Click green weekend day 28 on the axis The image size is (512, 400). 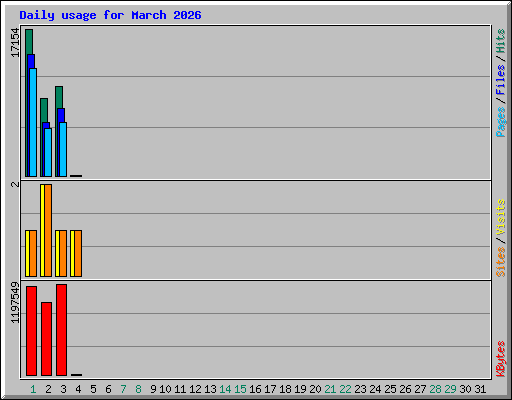[435, 389]
